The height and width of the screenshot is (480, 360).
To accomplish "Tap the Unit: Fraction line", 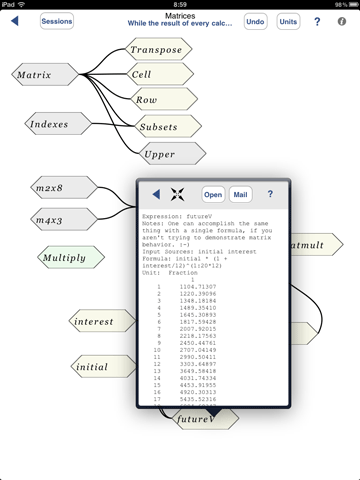I will [x=170, y=273].
